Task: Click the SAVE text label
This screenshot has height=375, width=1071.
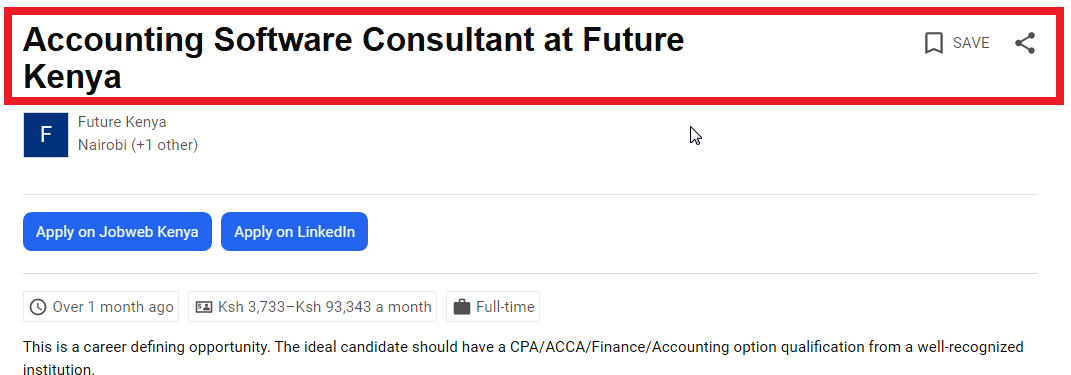Action: tap(971, 43)
